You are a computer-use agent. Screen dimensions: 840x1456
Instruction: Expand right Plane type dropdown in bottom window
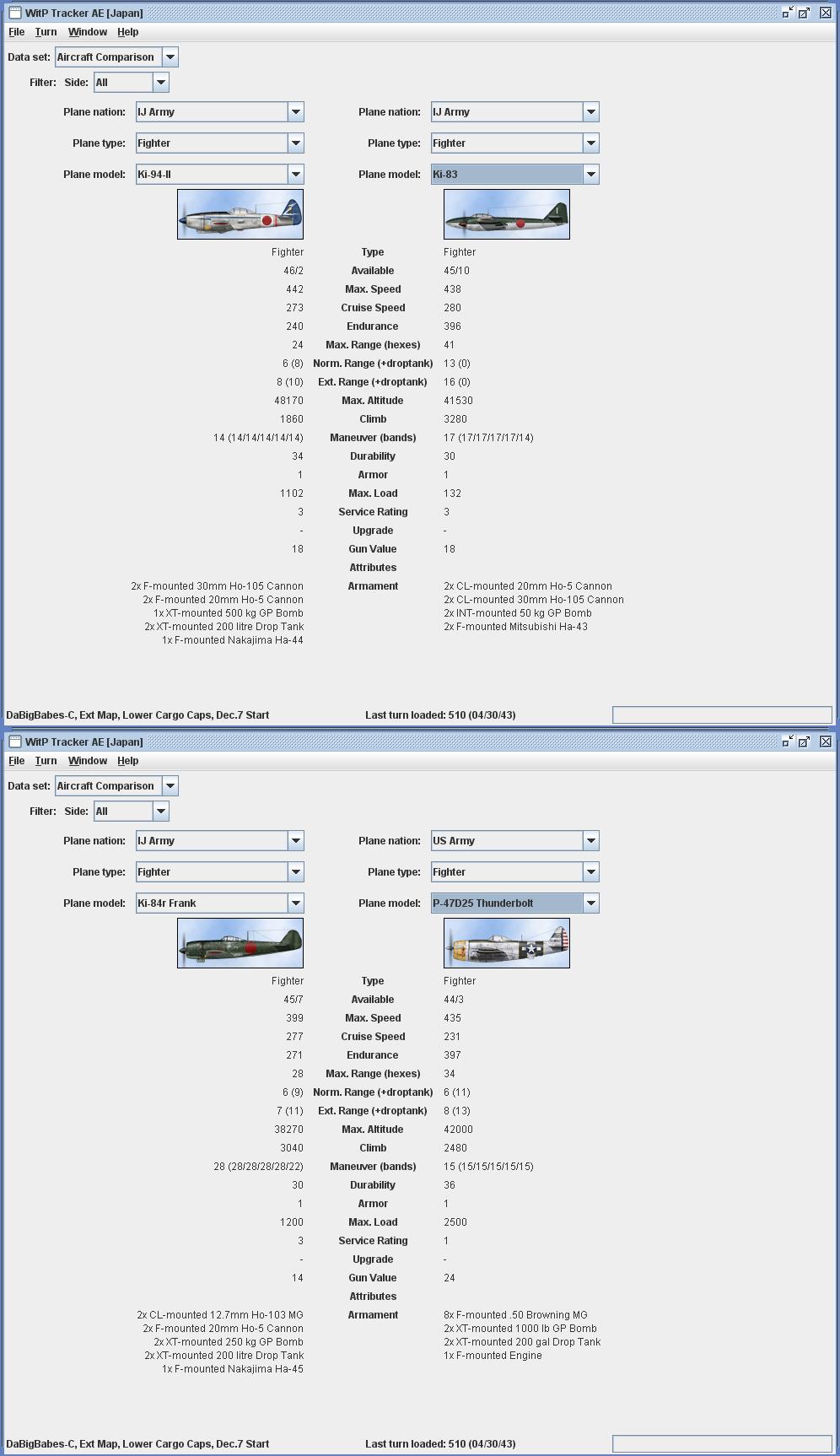coord(590,872)
